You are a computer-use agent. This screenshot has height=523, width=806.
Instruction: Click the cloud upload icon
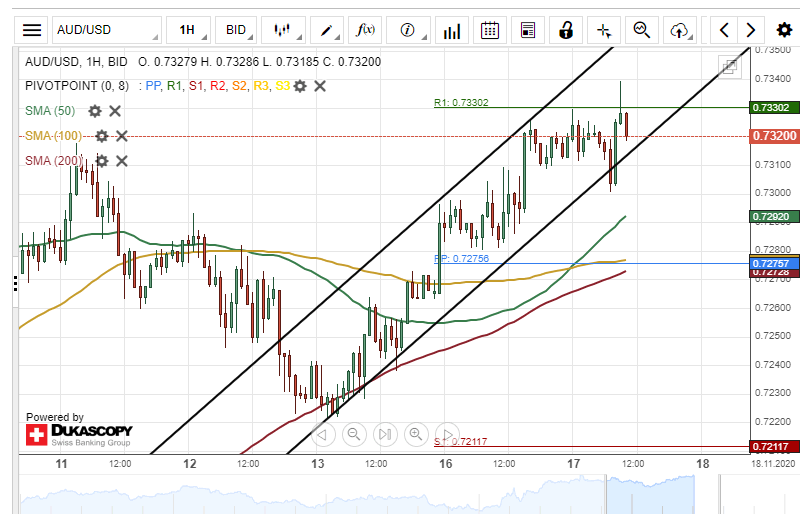tap(679, 30)
